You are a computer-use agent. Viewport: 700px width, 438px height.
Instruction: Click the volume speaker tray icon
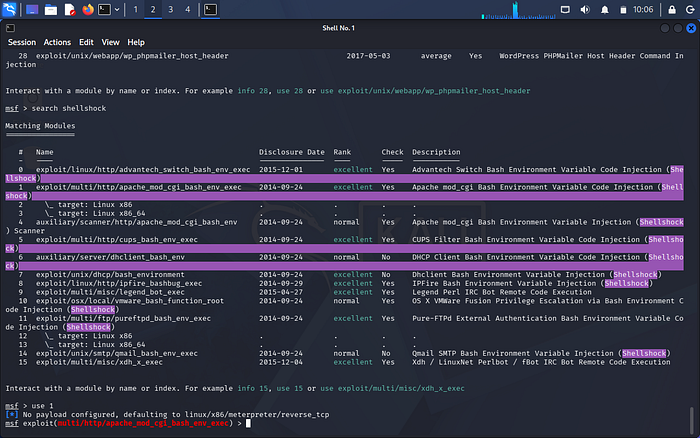click(585, 9)
